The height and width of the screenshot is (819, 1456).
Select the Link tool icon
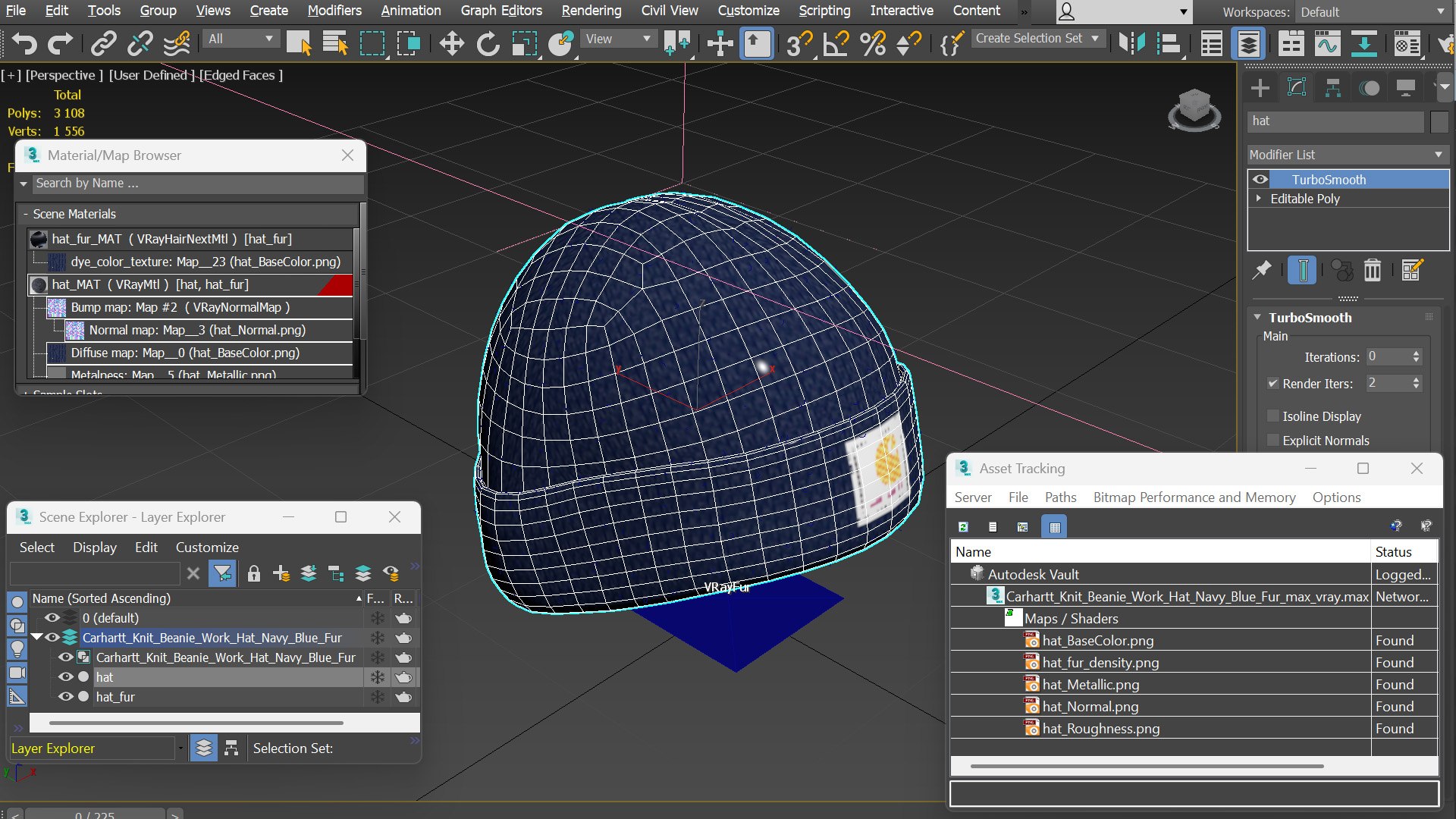[x=103, y=43]
